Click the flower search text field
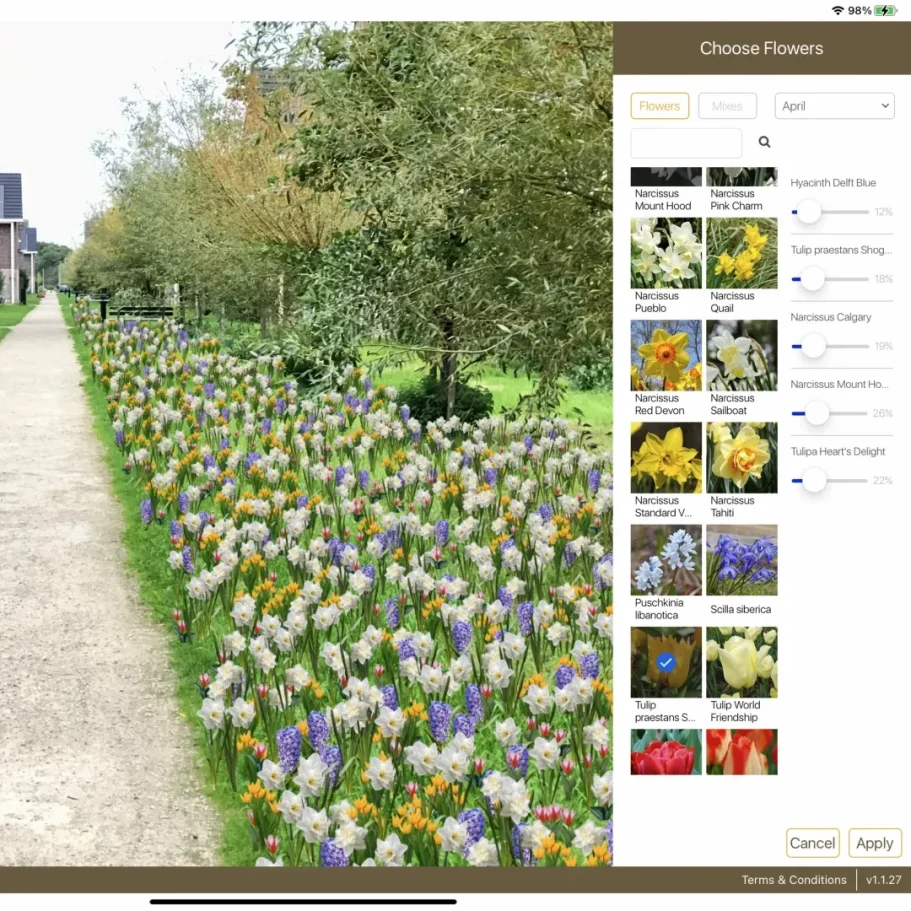The image size is (911, 911). click(686, 143)
